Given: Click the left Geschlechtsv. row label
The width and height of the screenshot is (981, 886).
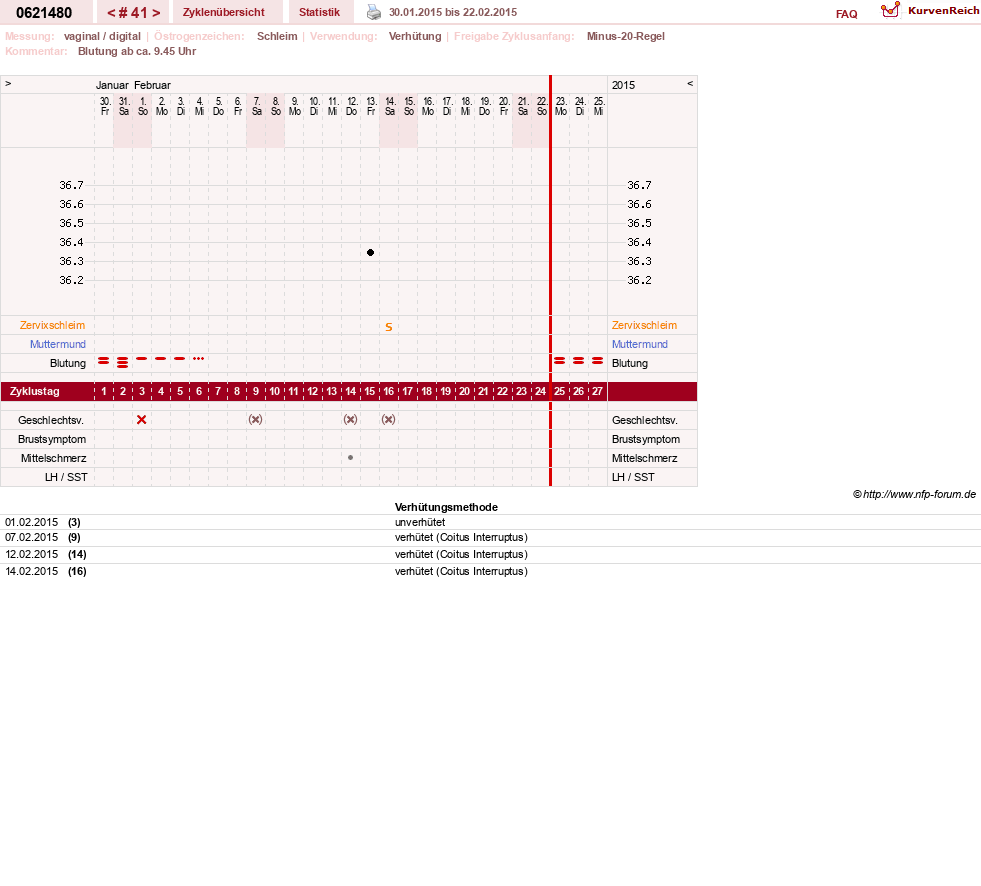Looking at the screenshot, I should coord(51,420).
